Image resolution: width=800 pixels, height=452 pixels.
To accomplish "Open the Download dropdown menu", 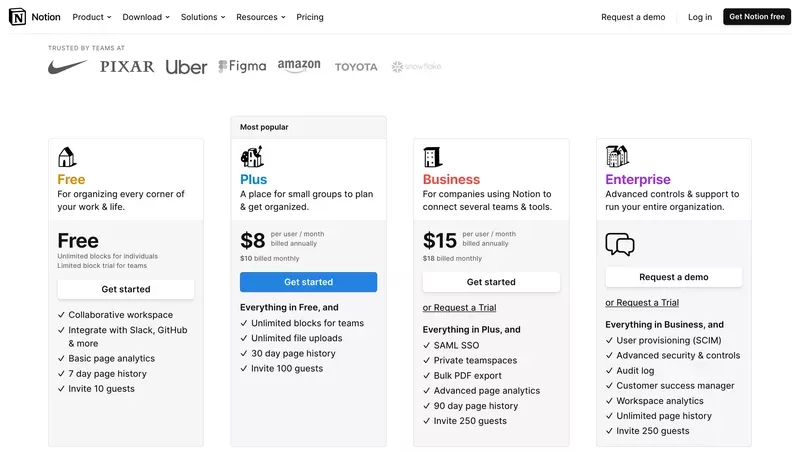I will [146, 17].
